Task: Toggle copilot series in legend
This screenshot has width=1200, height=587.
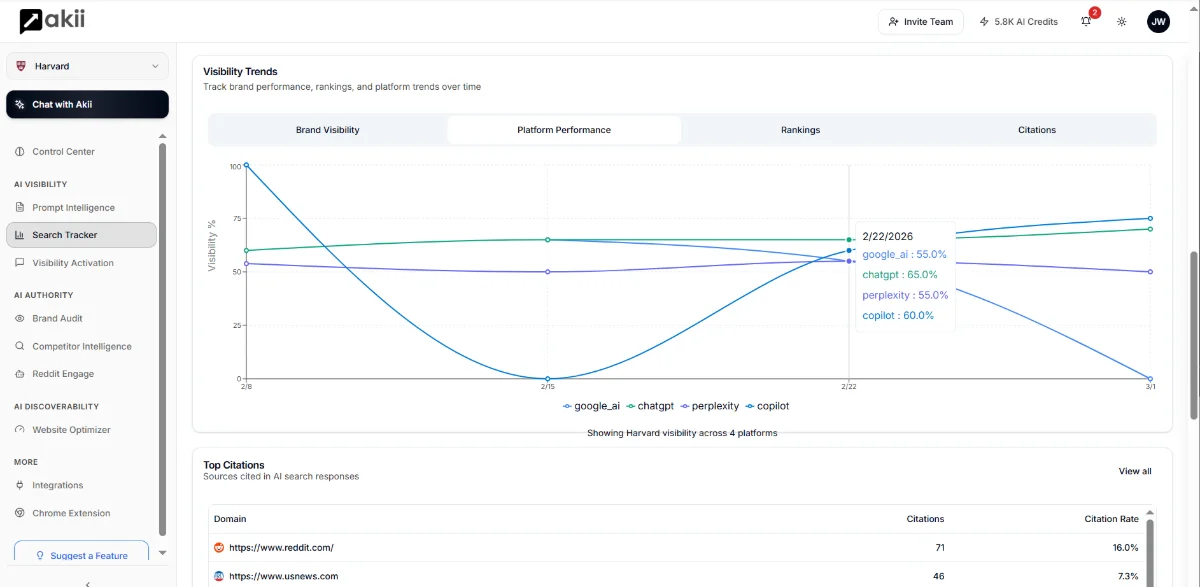Action: 768,406
